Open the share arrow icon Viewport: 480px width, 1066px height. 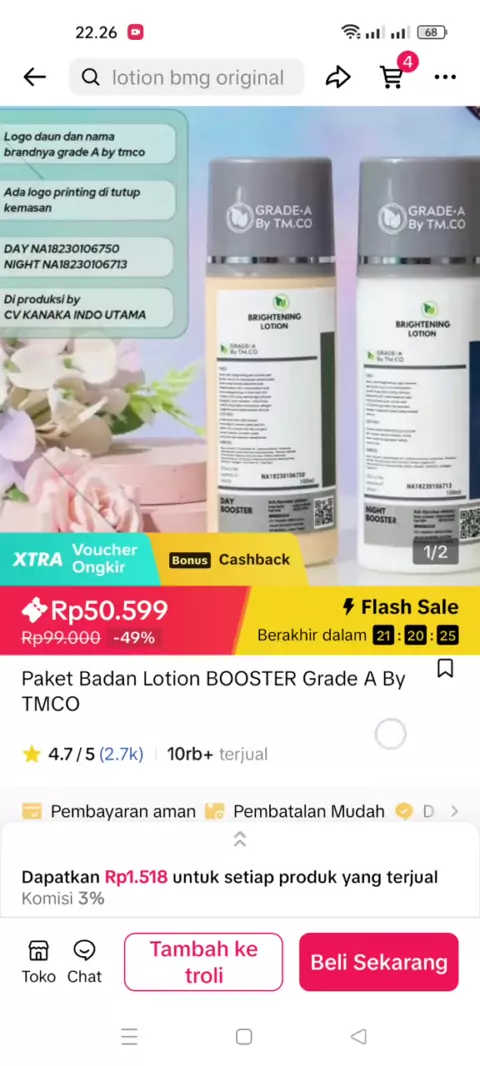pos(338,78)
